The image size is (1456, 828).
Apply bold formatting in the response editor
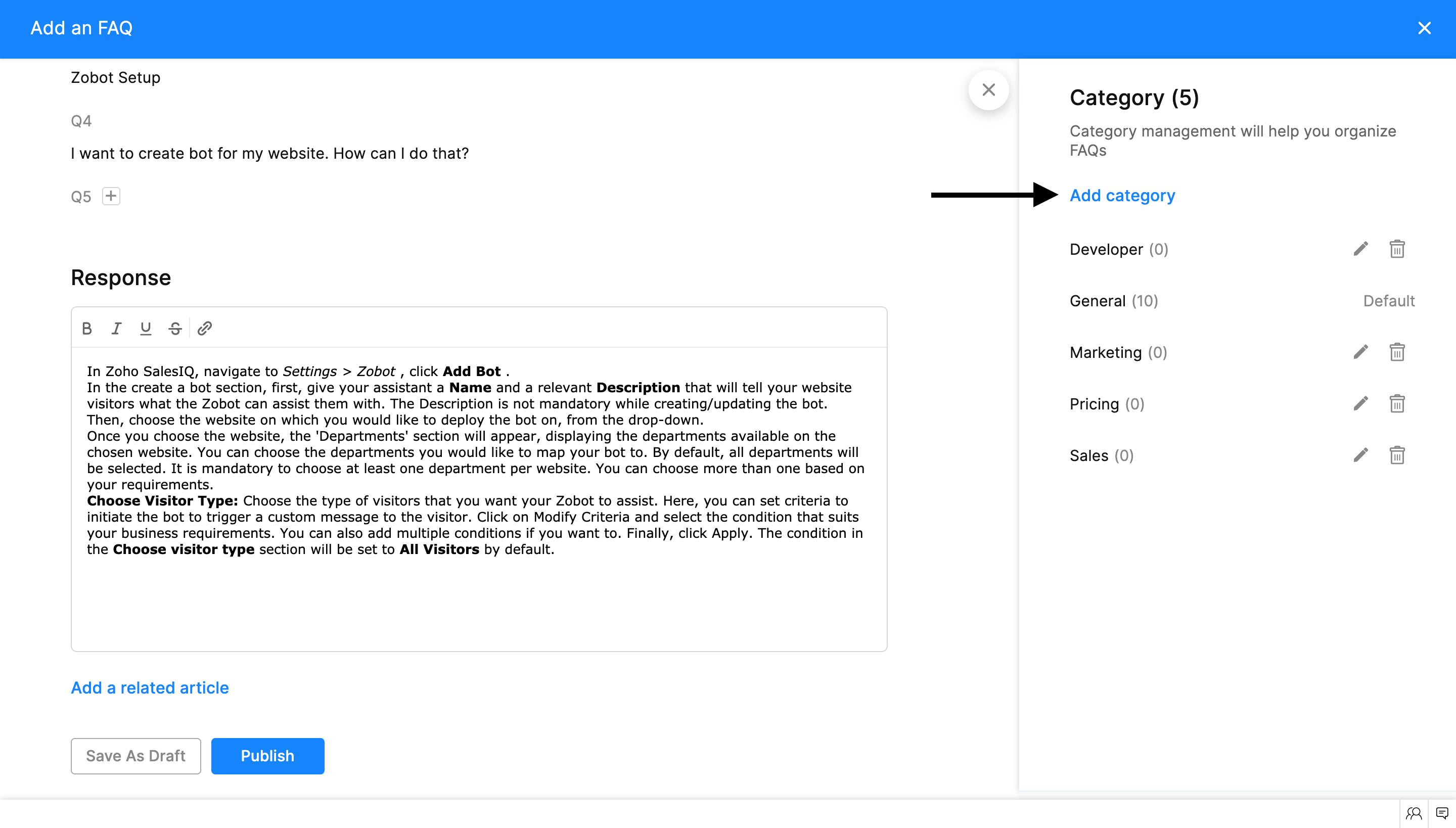[x=87, y=328]
